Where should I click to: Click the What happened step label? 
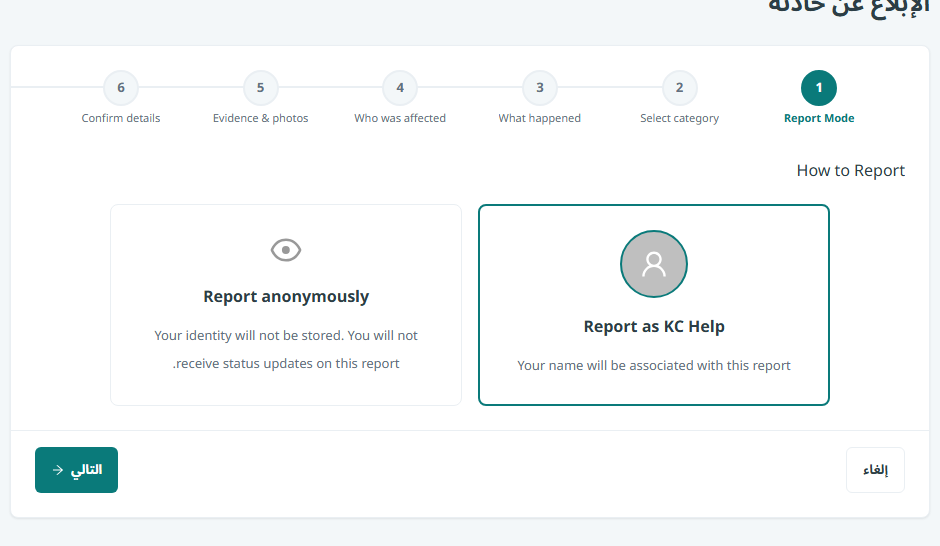point(540,119)
